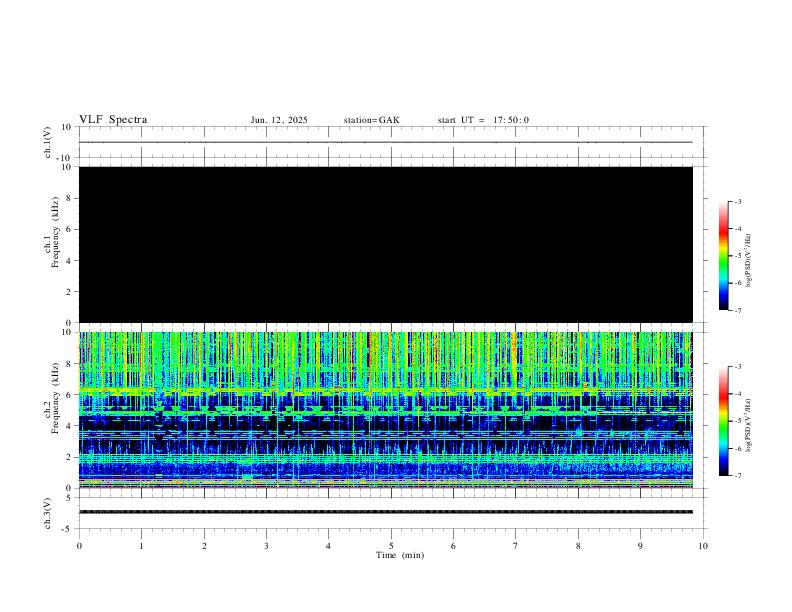Click the "Time (min)" x-axis label
The width and height of the screenshot is (792, 612).
[400, 555]
